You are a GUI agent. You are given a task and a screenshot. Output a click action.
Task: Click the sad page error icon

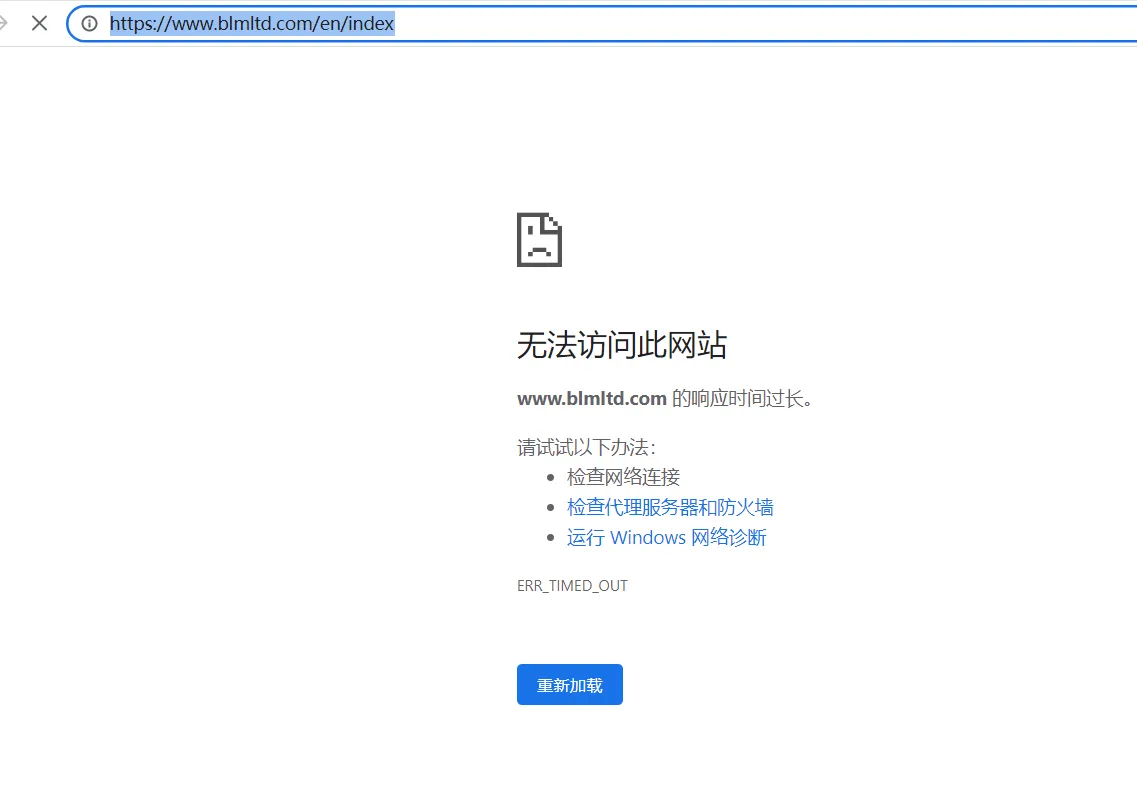[x=539, y=239]
